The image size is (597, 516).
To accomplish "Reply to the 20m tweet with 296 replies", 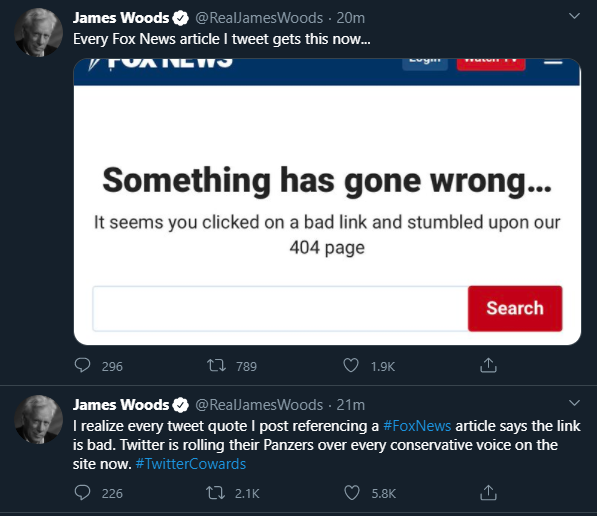I will pos(82,365).
